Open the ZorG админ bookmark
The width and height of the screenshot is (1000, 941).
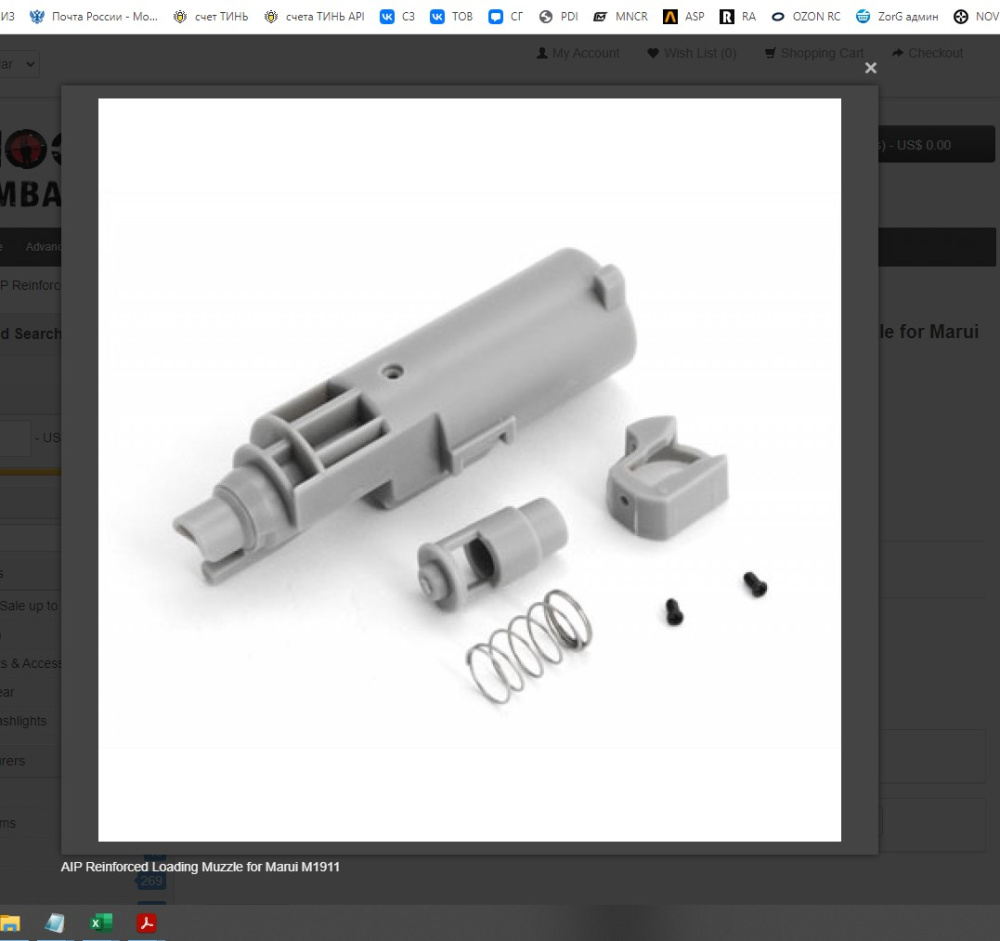(x=897, y=17)
